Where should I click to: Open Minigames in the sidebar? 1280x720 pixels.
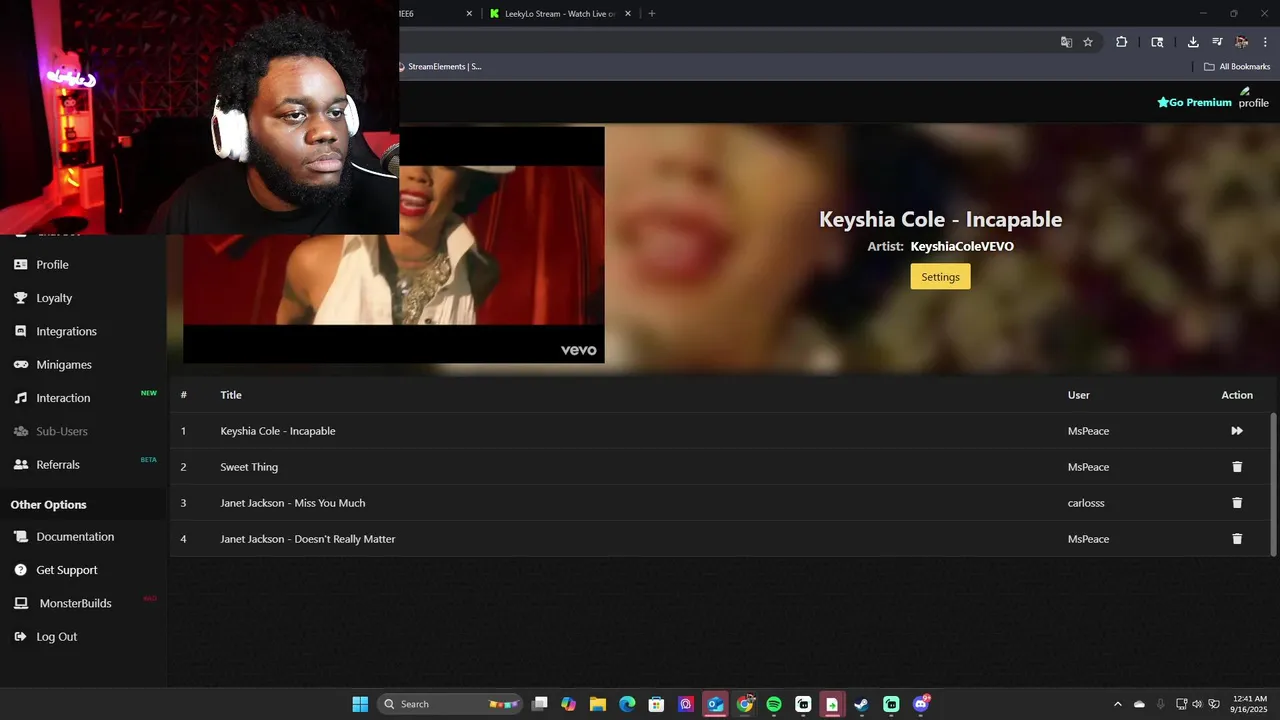(64, 365)
